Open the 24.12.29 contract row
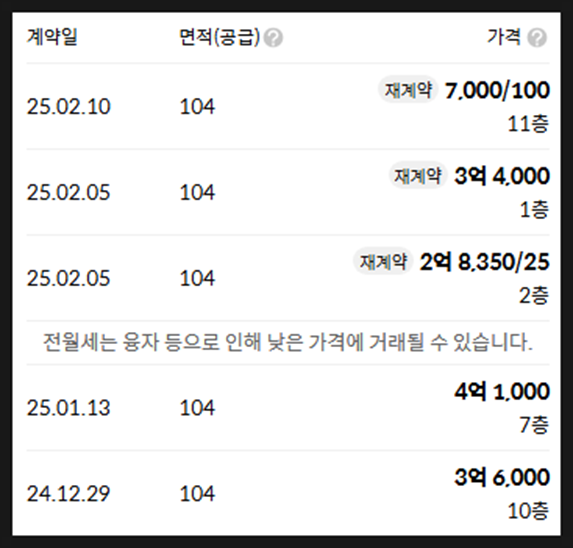Screen dimensions: 573x548 [288, 493]
